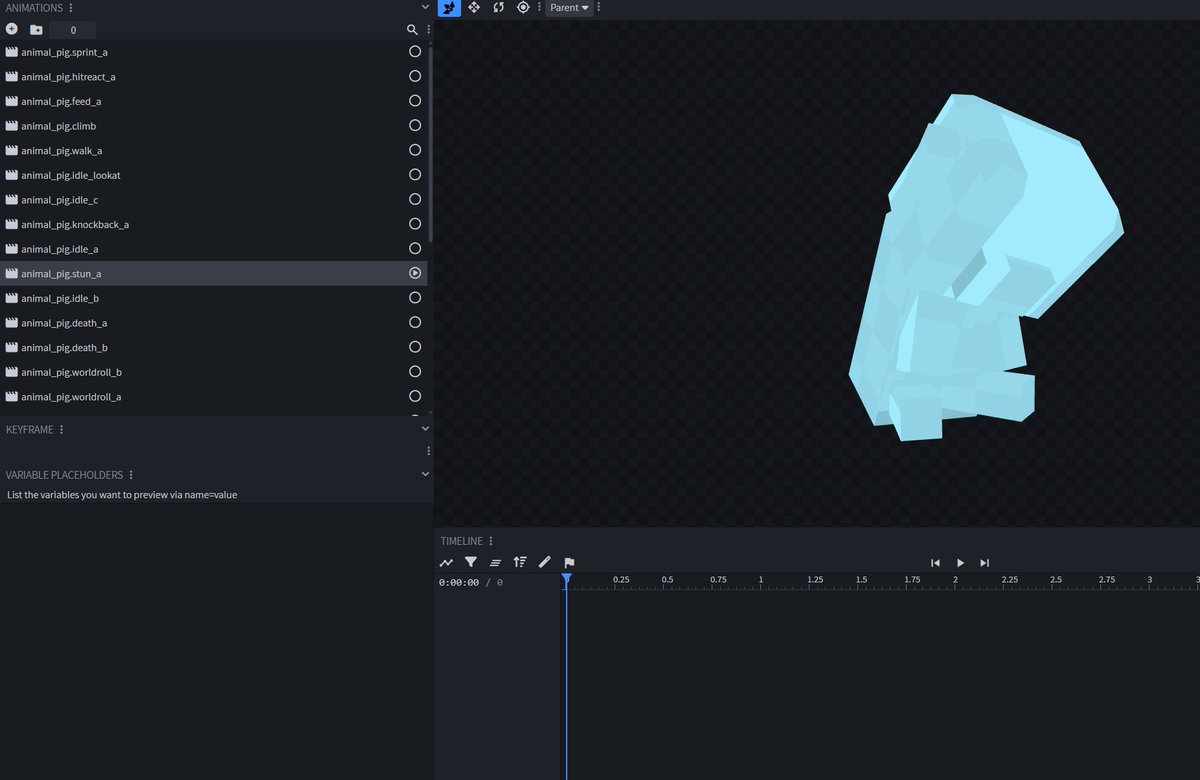Add timeline marker with flag icon
Image resolution: width=1200 pixels, height=780 pixels.
tap(570, 563)
